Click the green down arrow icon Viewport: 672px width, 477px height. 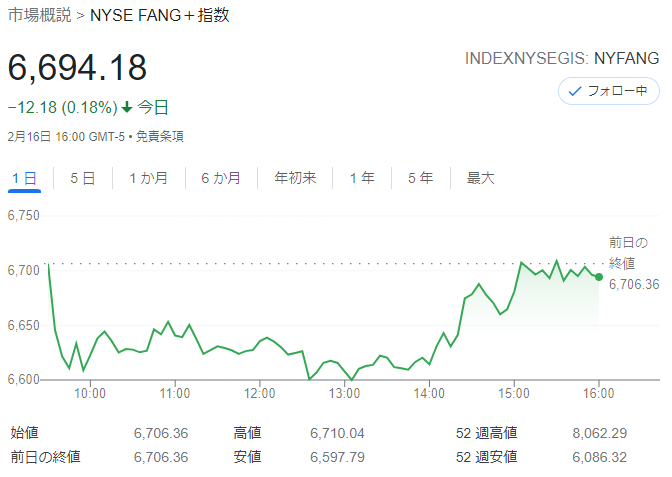[x=127, y=107]
